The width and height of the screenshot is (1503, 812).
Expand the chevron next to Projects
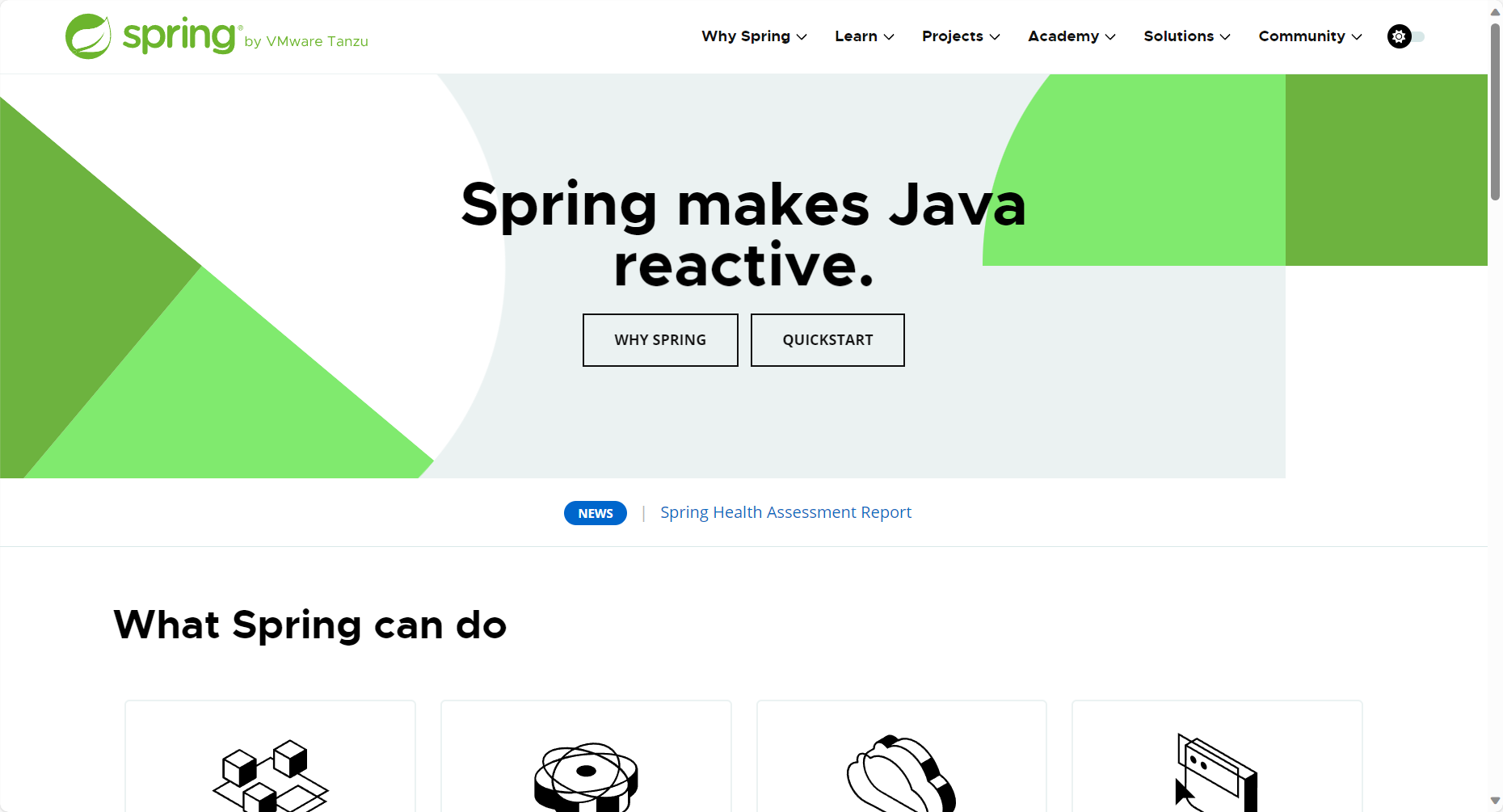pyautogui.click(x=995, y=37)
